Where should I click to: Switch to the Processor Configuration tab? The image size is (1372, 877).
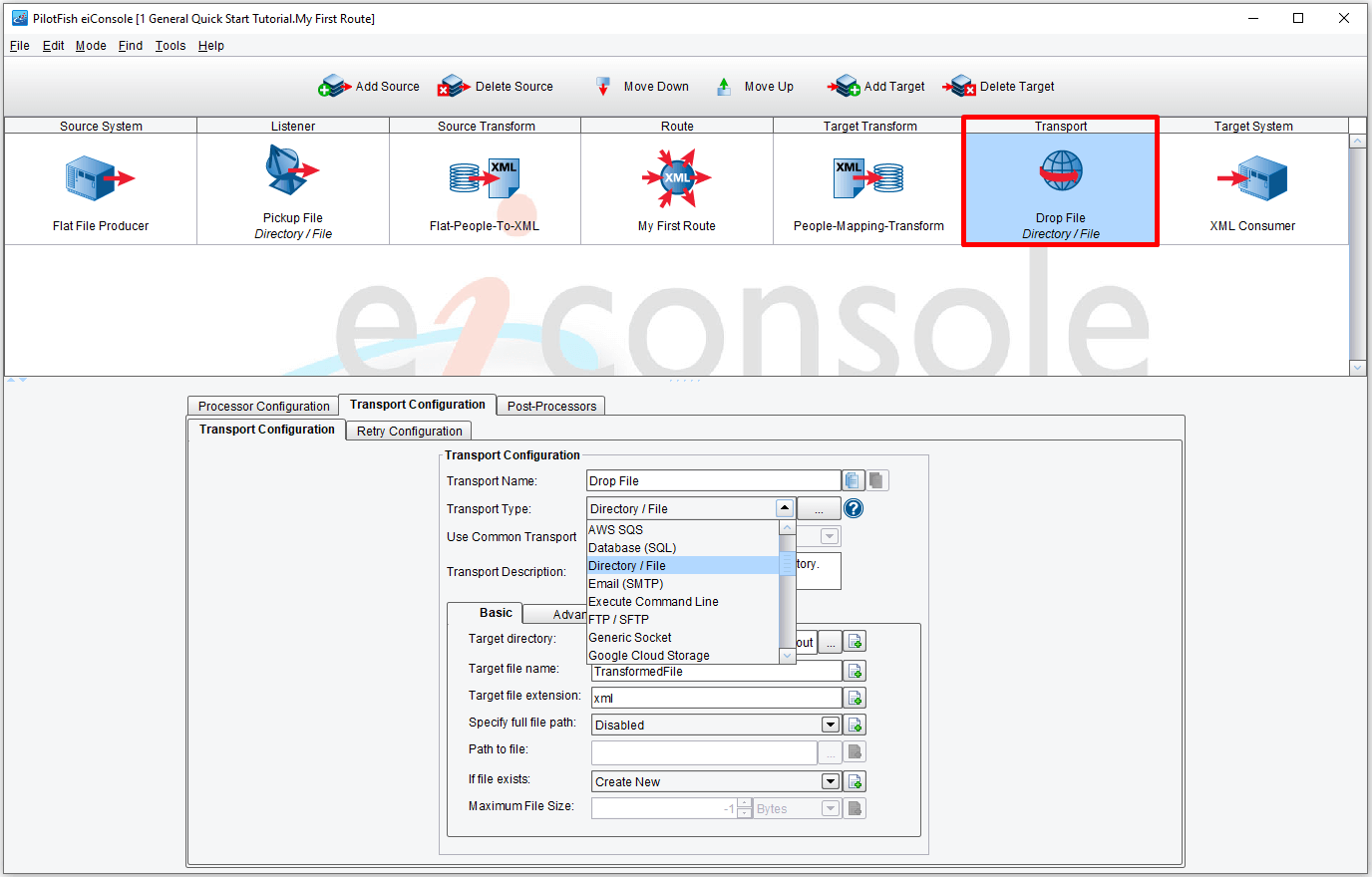[x=263, y=406]
